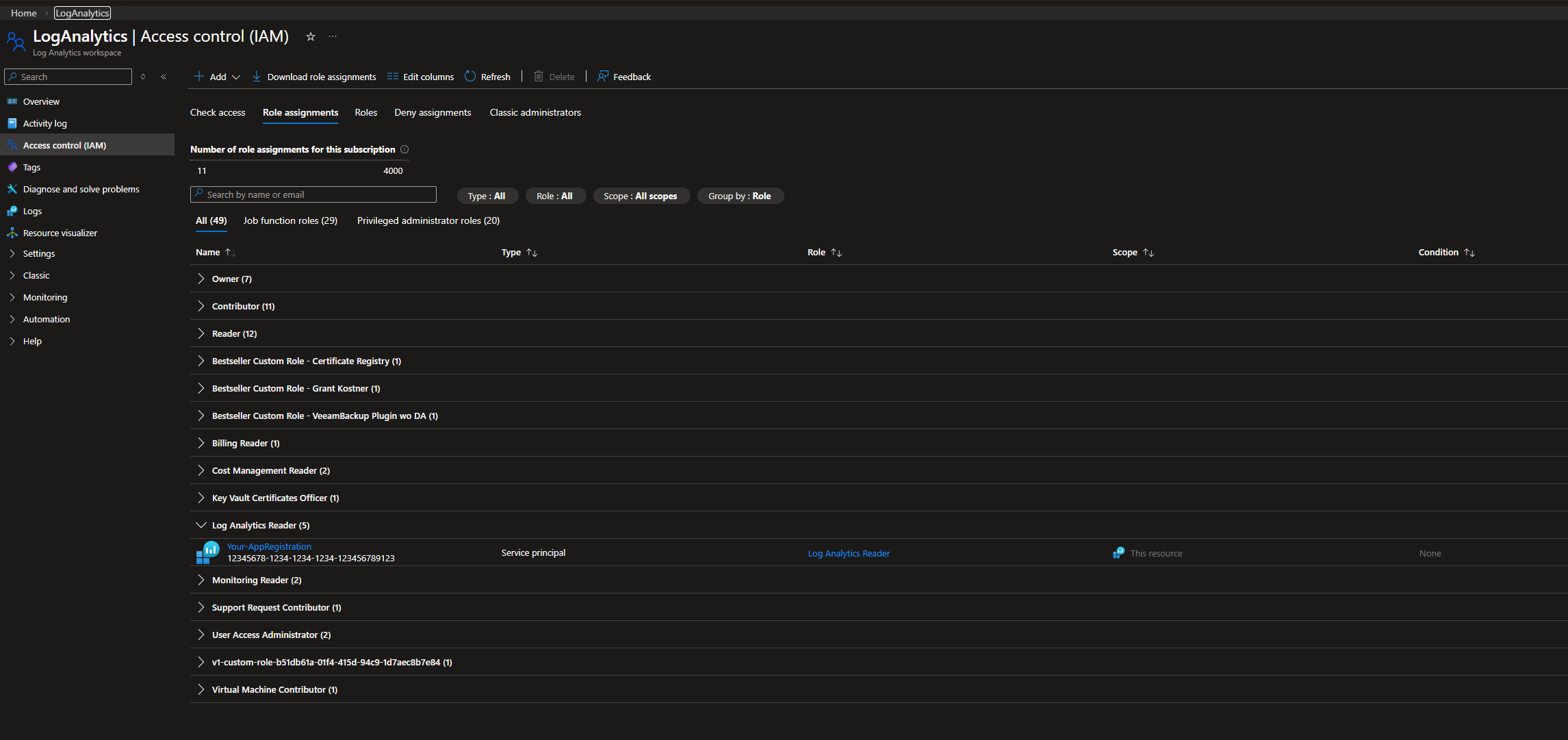1568x740 pixels.
Task: Click the Download role assignments icon
Action: (256, 77)
